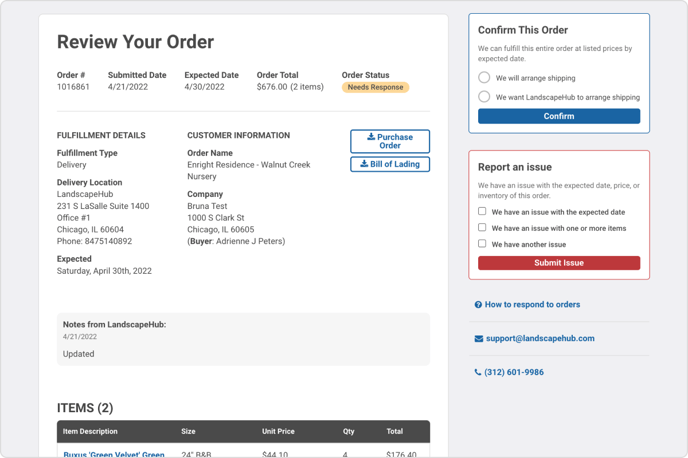
Task: Click the download icon on Purchase Order
Action: [371, 136]
